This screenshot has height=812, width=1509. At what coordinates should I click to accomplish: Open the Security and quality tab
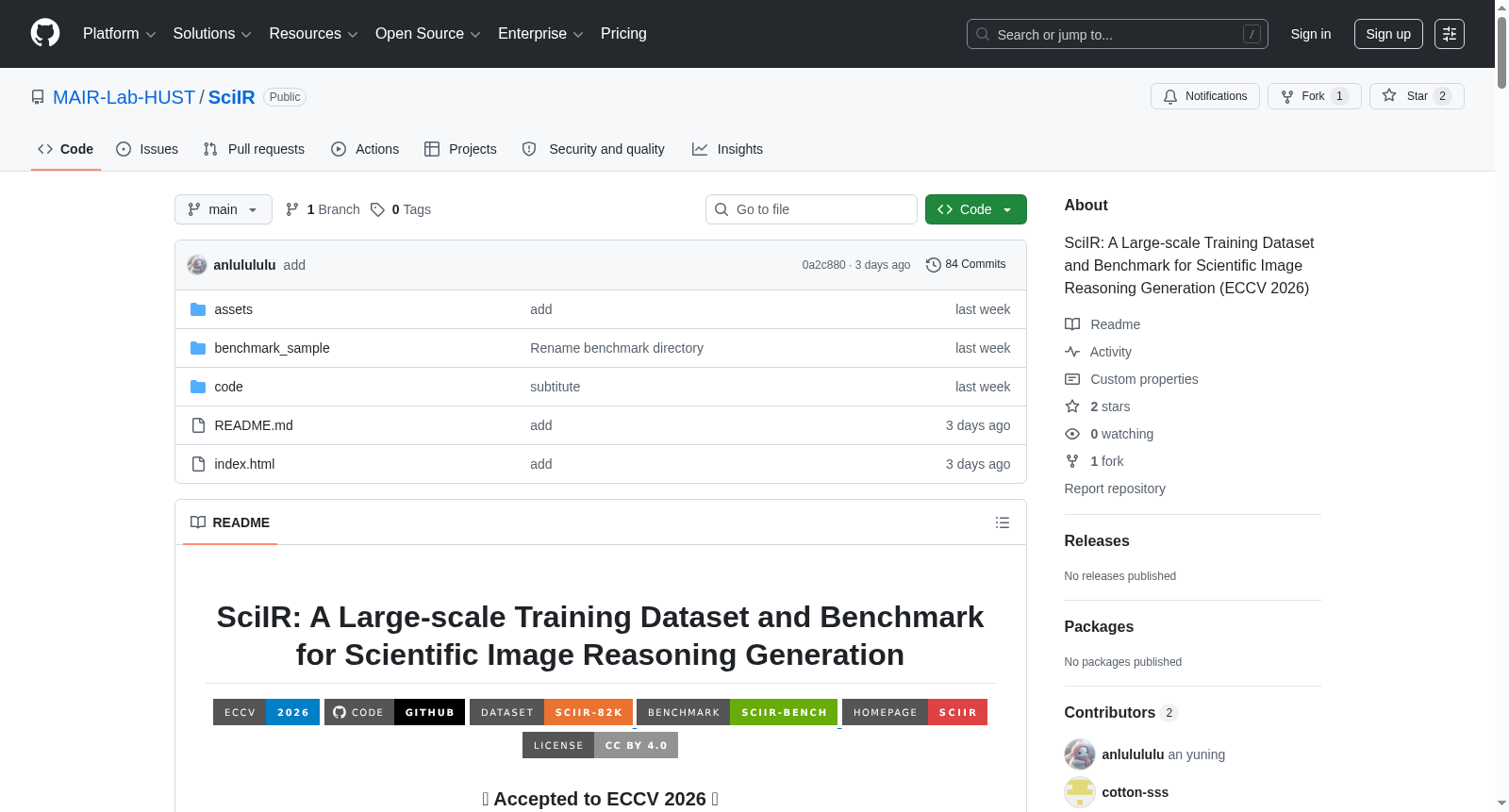click(x=593, y=149)
